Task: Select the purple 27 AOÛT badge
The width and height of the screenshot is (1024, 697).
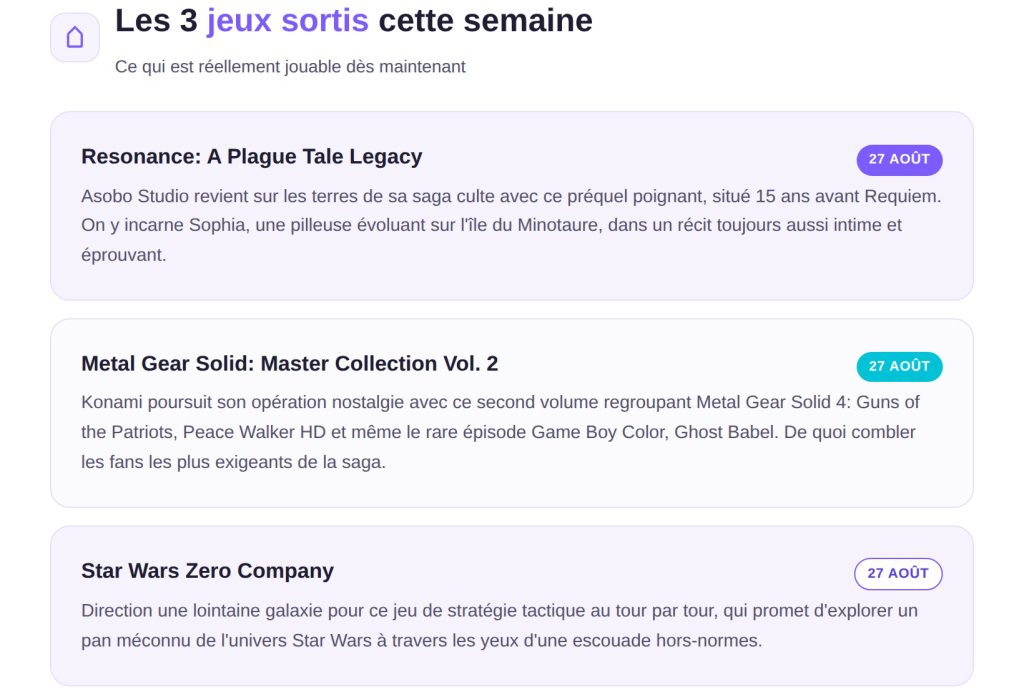Action: 899,159
